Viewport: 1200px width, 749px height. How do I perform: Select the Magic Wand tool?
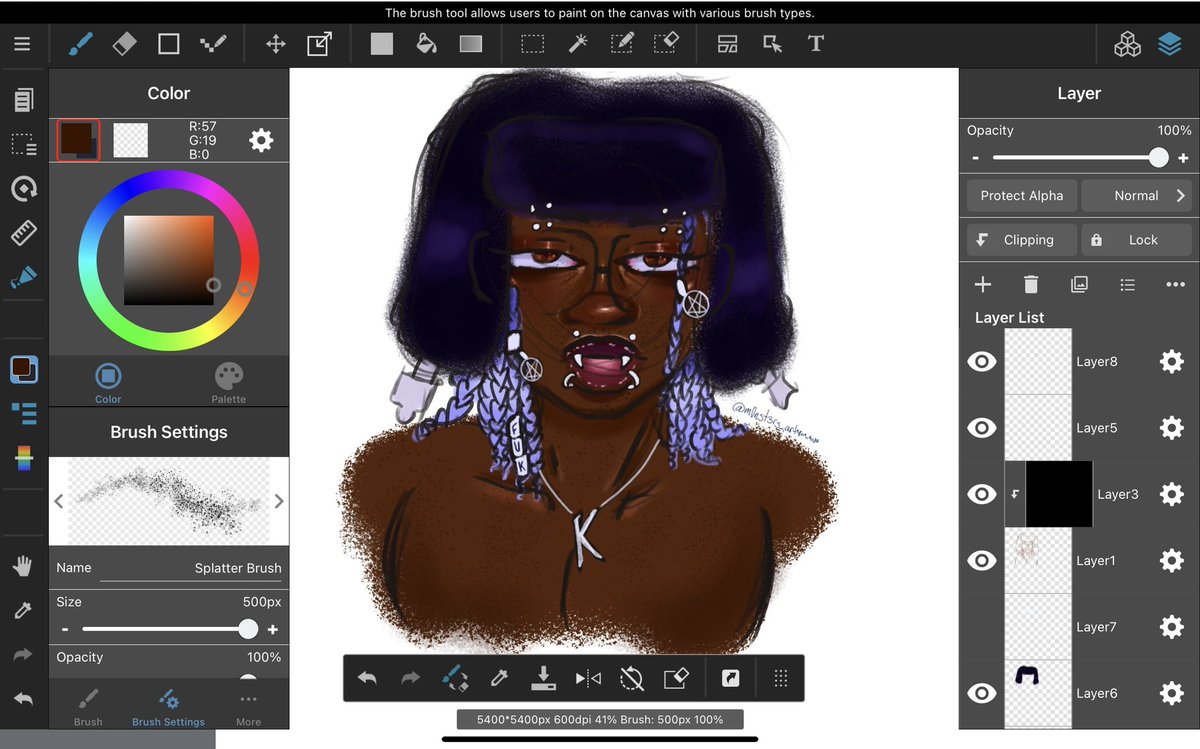pyautogui.click(x=577, y=44)
